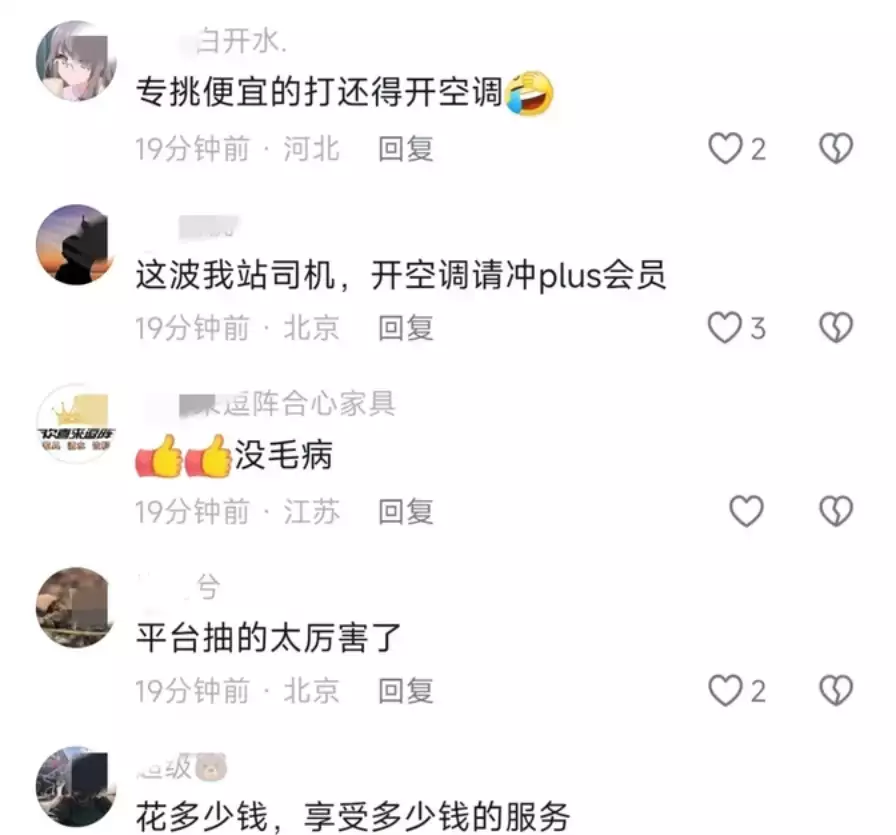Reply to the plus会员 comment
Screen dimensions: 896x835
coord(406,328)
